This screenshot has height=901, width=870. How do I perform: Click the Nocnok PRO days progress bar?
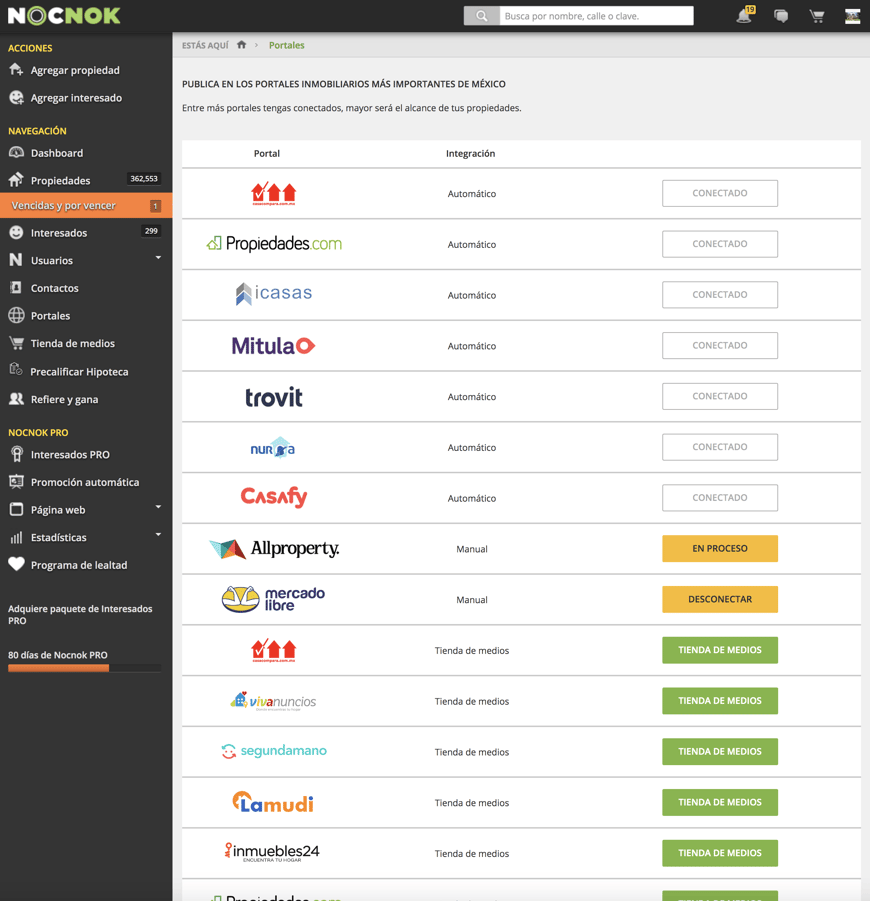[84, 668]
